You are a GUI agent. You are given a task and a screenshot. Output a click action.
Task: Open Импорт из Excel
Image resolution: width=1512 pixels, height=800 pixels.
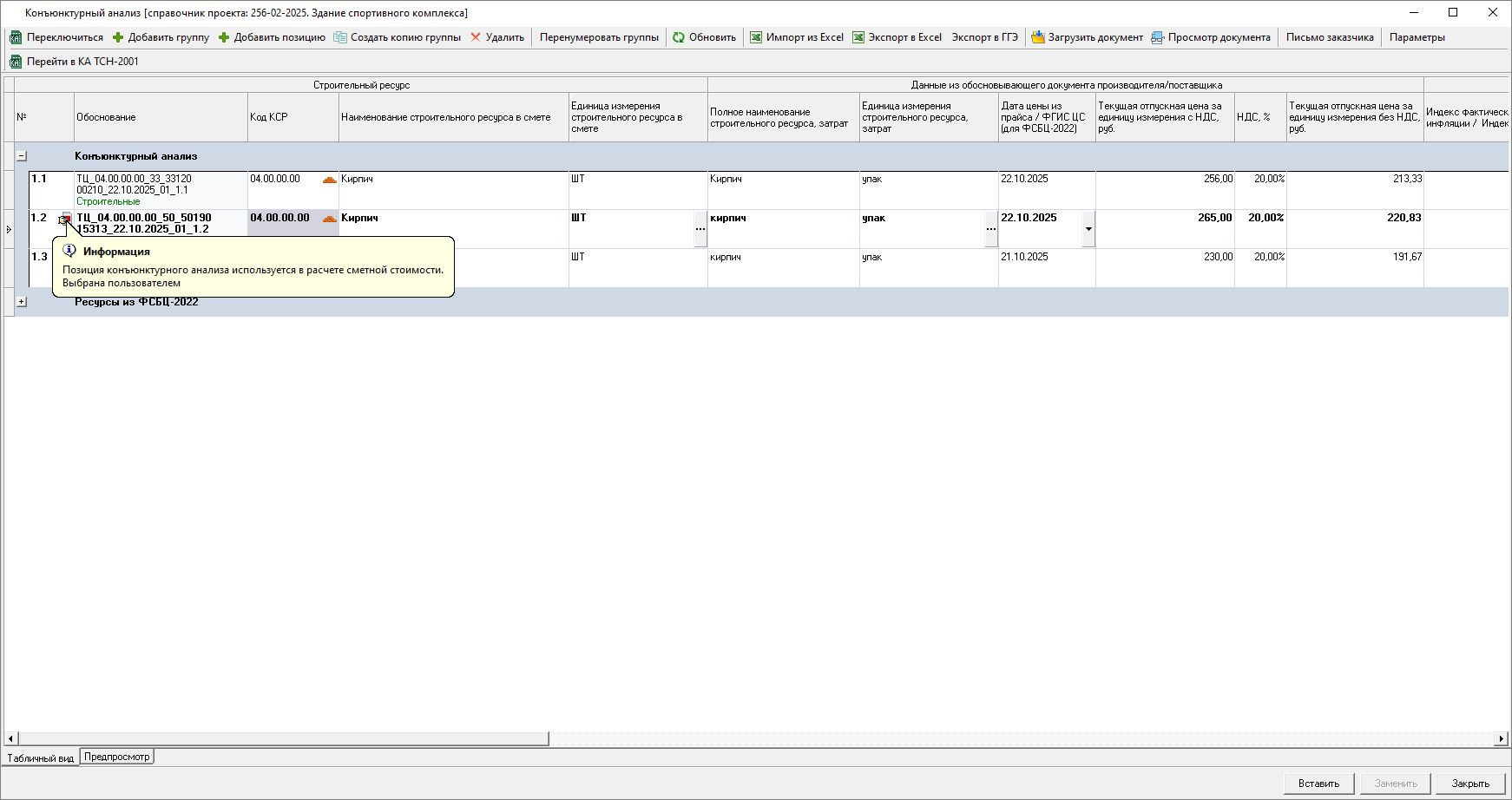click(x=756, y=37)
